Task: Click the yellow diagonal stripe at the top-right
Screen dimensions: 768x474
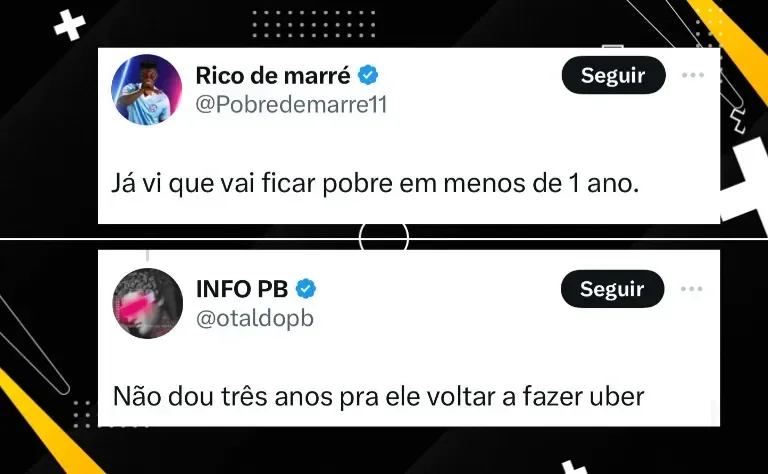Action: [x=731, y=44]
